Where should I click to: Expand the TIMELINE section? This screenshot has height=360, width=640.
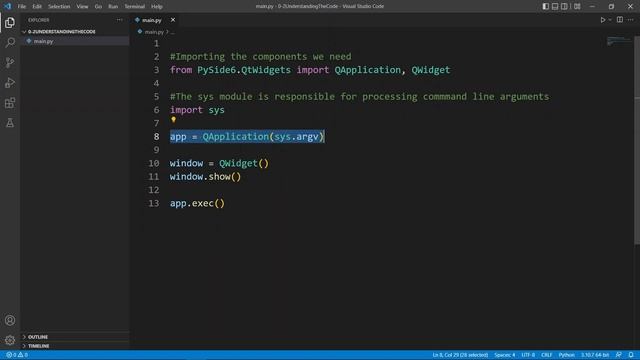[x=38, y=346]
